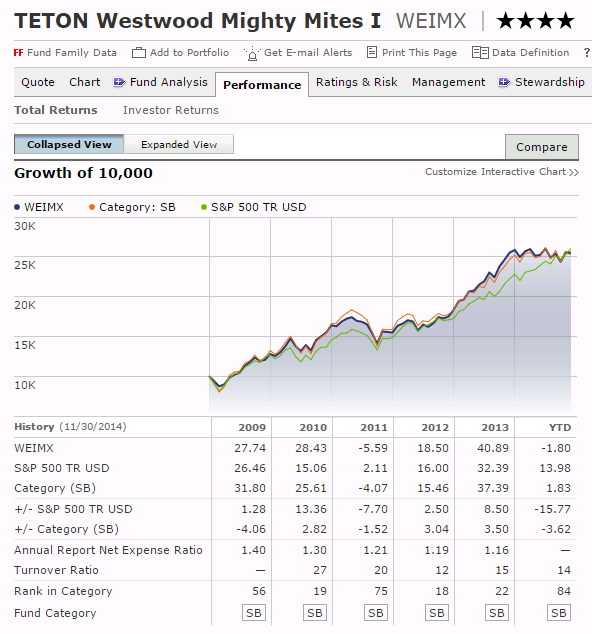The height and width of the screenshot is (634, 592).
Task: Click Turnover Ratio row label
Action: (56, 570)
